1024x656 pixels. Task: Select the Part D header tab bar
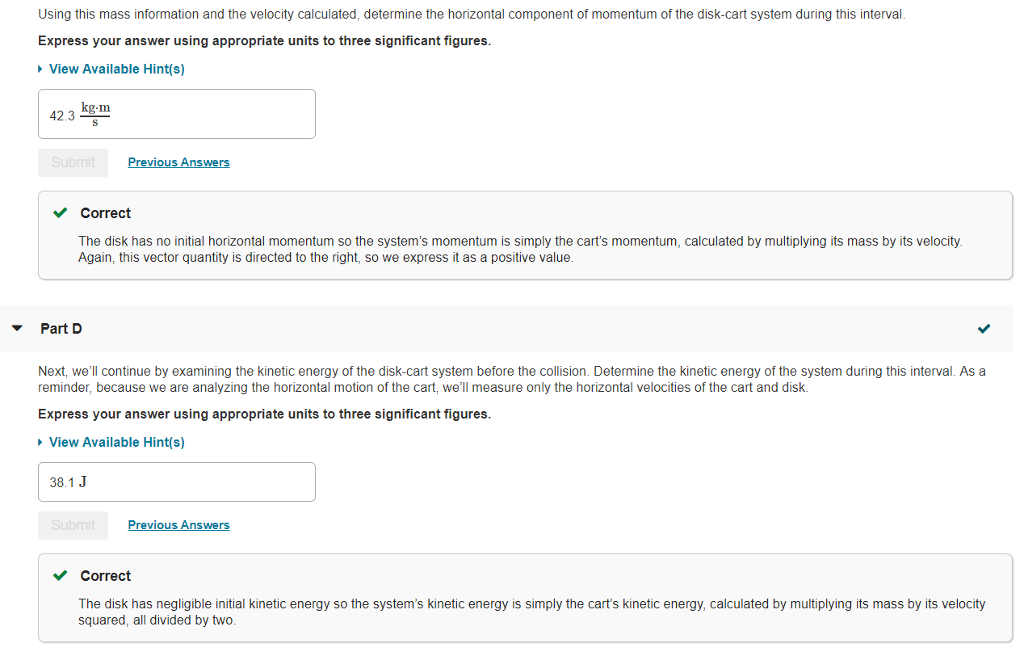point(512,328)
